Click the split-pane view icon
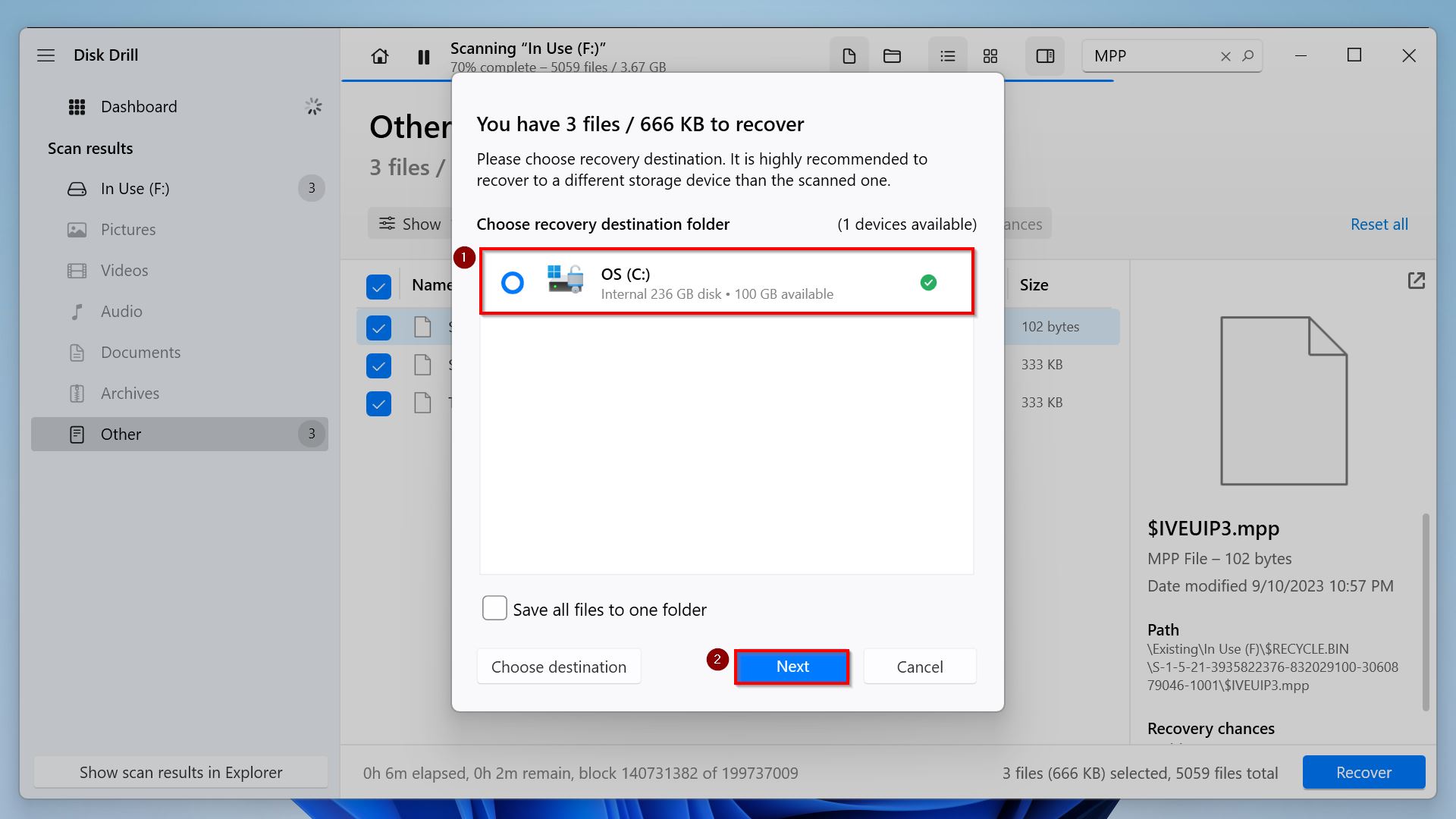The height and width of the screenshot is (819, 1456). pos(1046,55)
